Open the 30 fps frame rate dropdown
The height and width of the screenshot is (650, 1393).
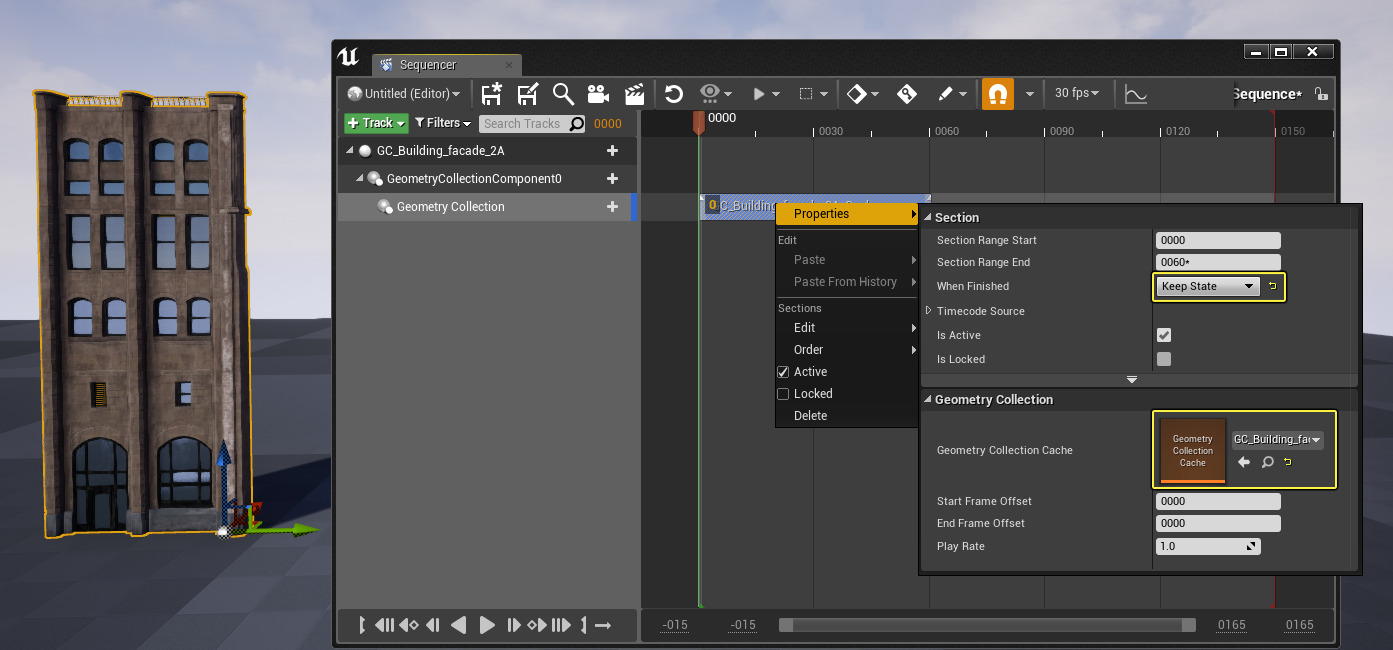[1076, 93]
